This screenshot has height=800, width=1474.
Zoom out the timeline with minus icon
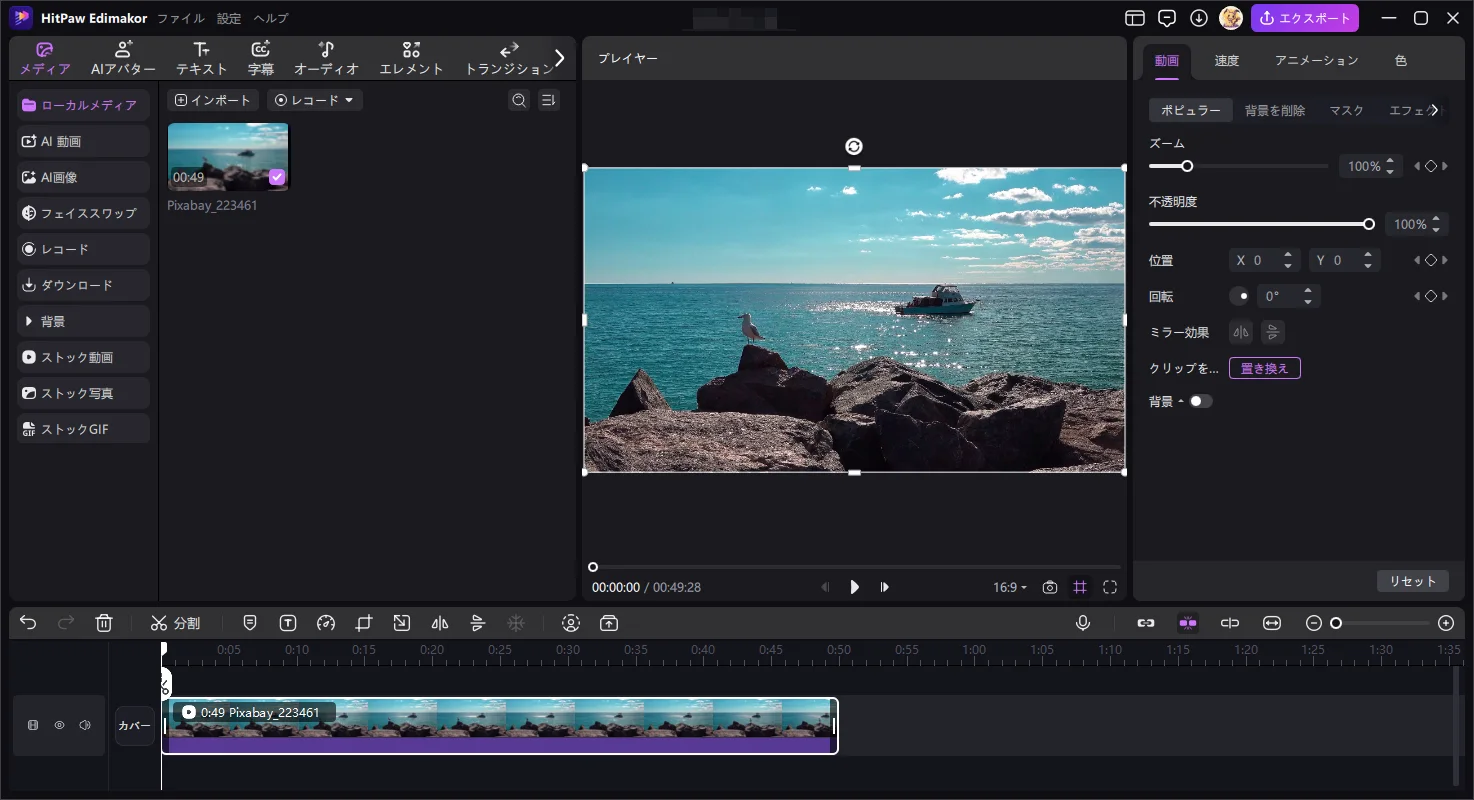click(1314, 623)
